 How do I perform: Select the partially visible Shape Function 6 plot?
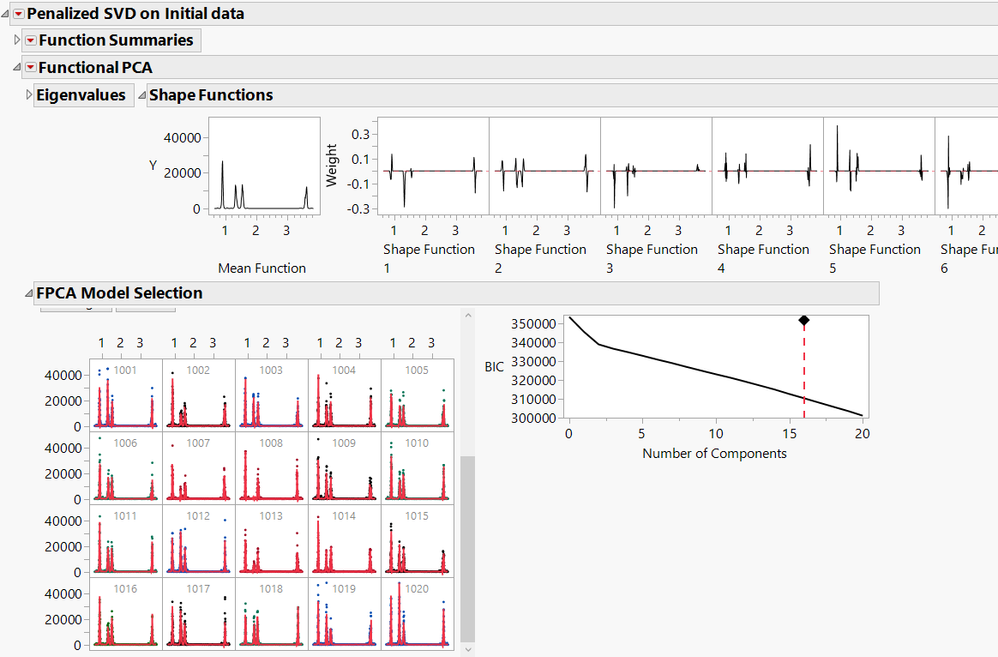966,166
